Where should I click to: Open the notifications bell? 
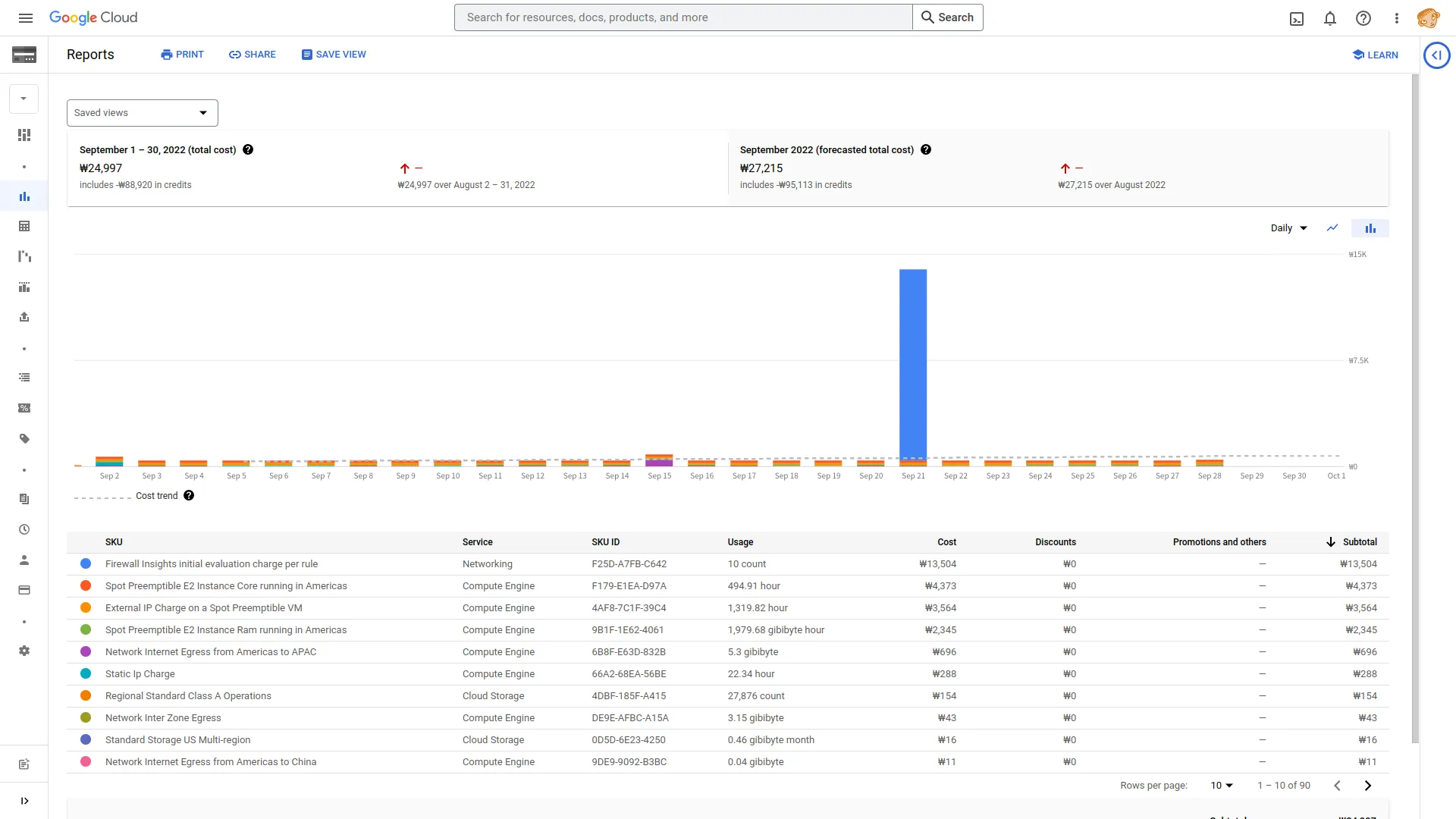1330,18
